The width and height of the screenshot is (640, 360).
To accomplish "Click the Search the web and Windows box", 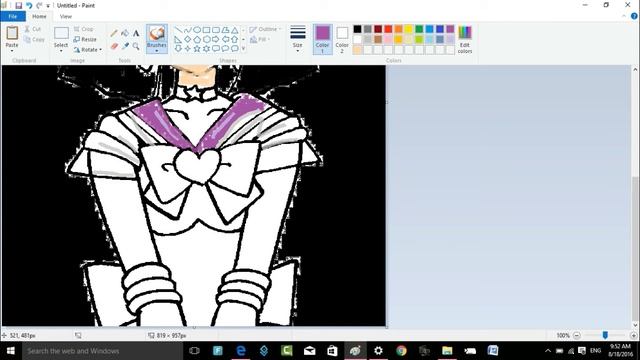I will pyautogui.click(x=102, y=351).
